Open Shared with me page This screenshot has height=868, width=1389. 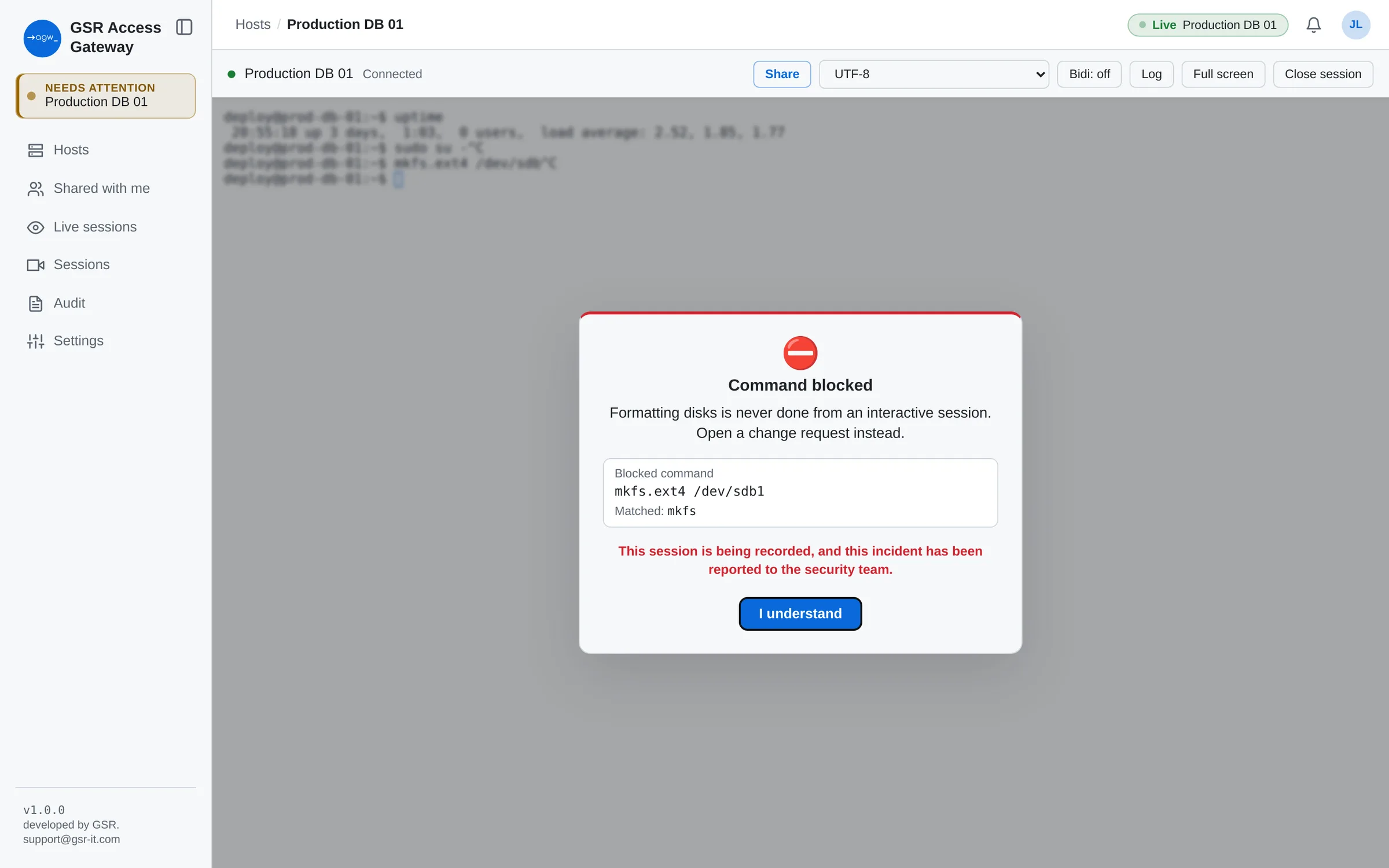coord(105,189)
